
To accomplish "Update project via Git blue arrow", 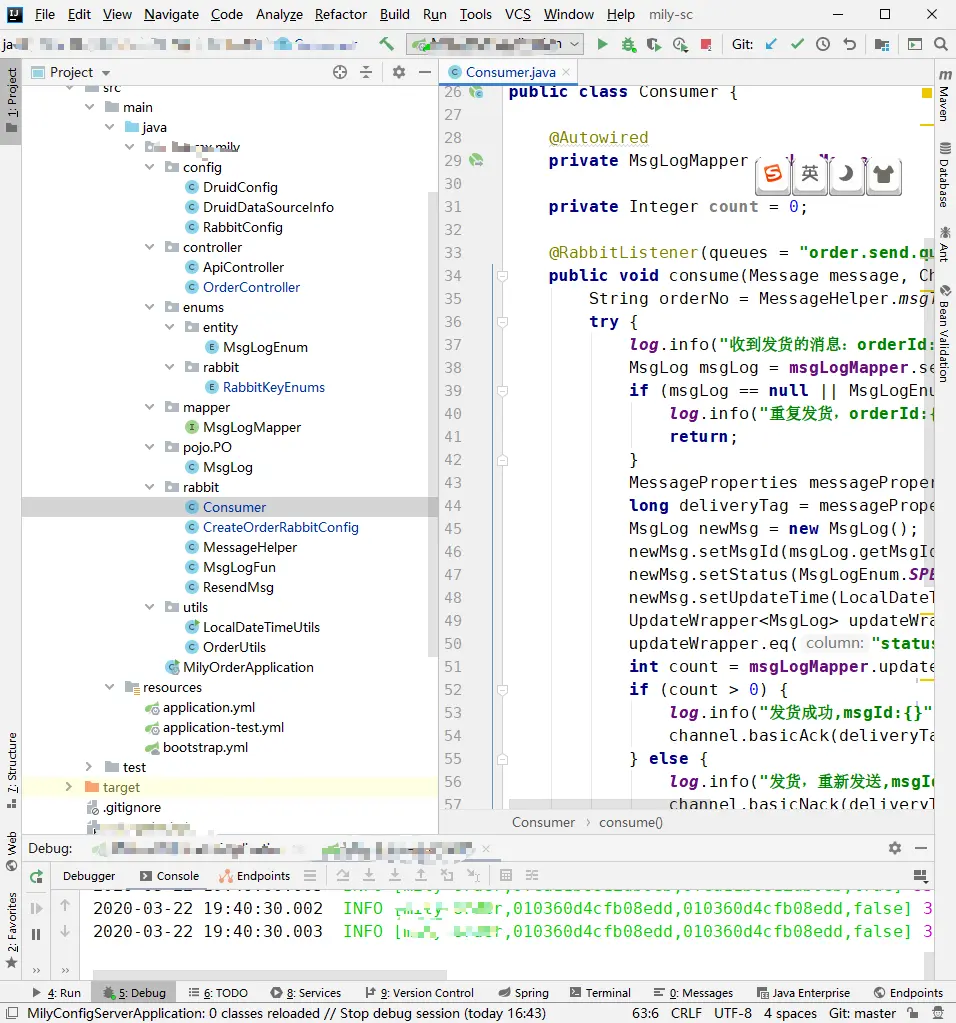I will click(x=771, y=44).
